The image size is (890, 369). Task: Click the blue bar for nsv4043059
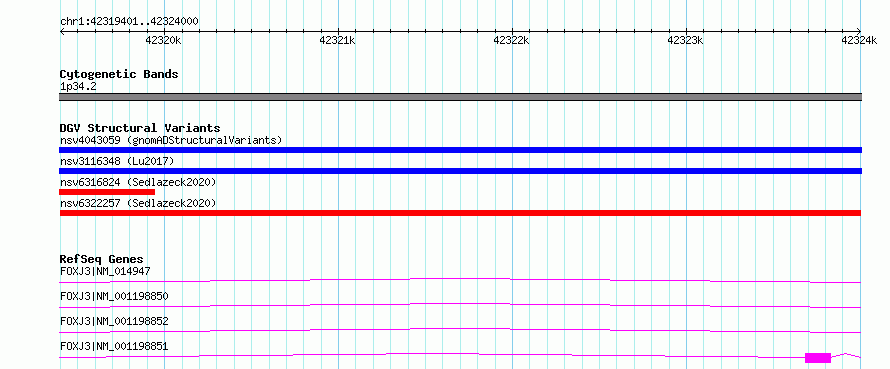(x=460, y=150)
